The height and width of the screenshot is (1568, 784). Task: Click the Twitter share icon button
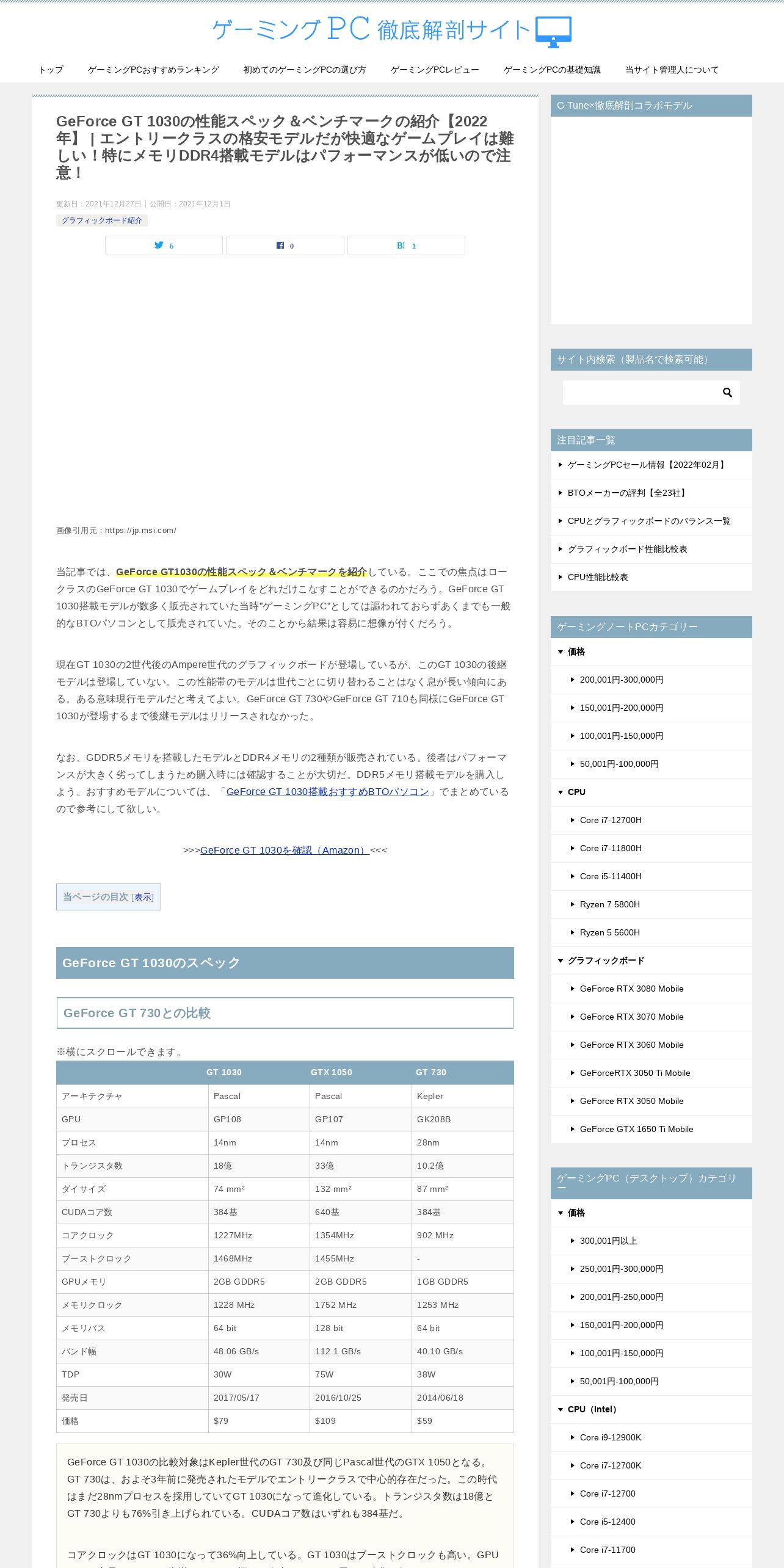click(x=164, y=245)
